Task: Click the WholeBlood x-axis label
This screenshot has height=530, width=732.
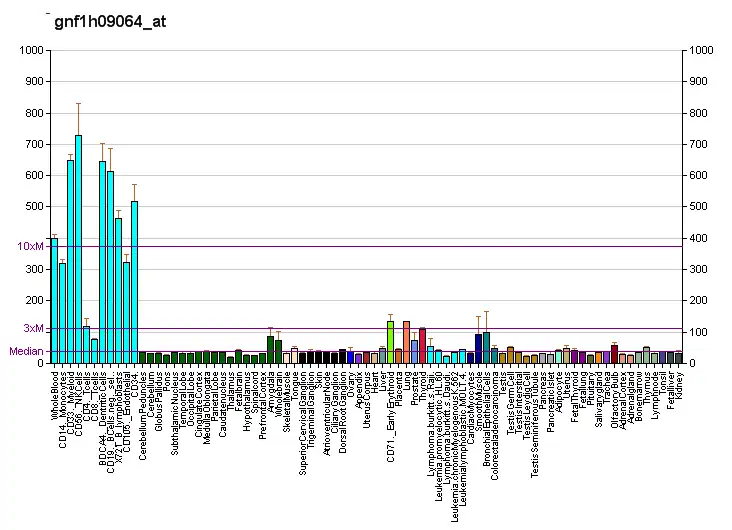Action: point(55,393)
